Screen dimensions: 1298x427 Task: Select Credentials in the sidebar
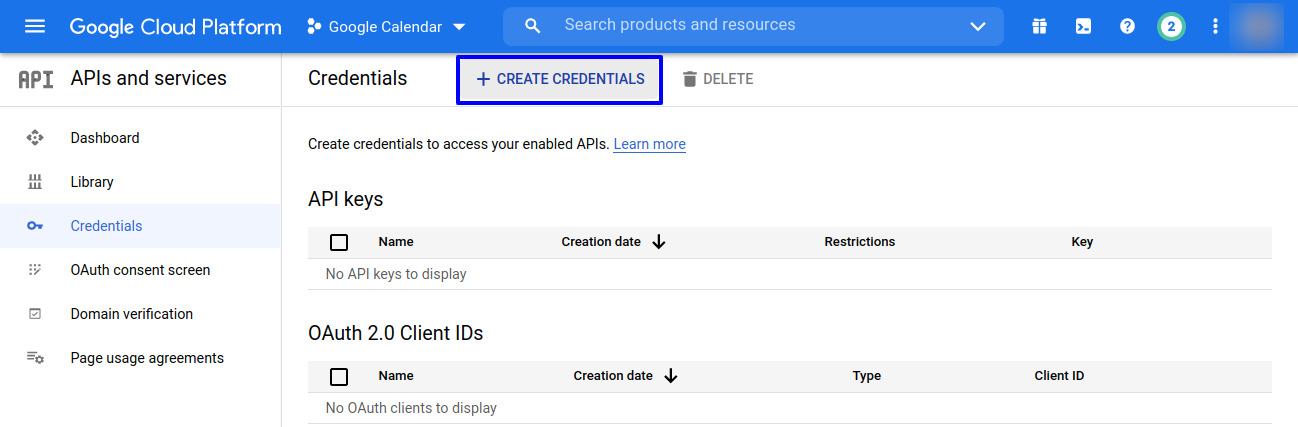click(x=140, y=226)
